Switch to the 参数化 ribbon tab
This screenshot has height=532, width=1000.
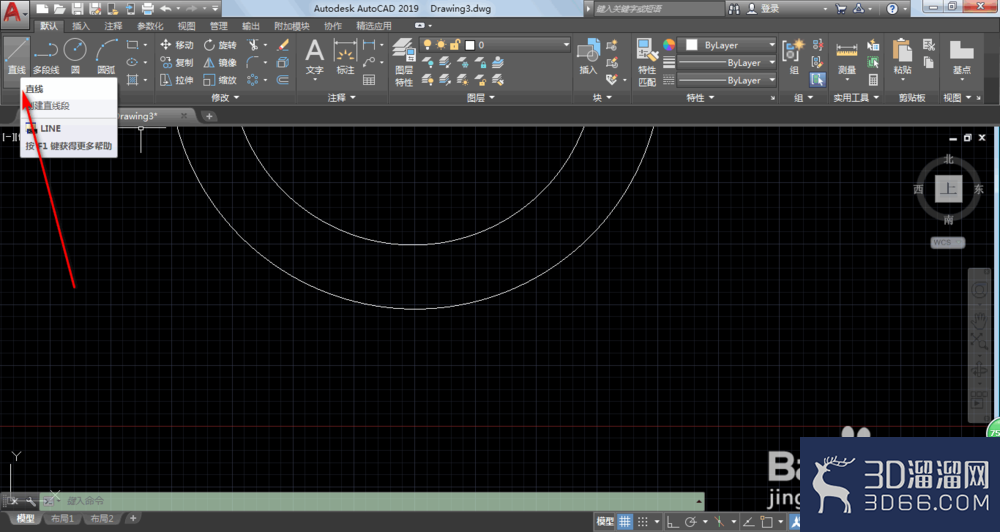[150, 26]
